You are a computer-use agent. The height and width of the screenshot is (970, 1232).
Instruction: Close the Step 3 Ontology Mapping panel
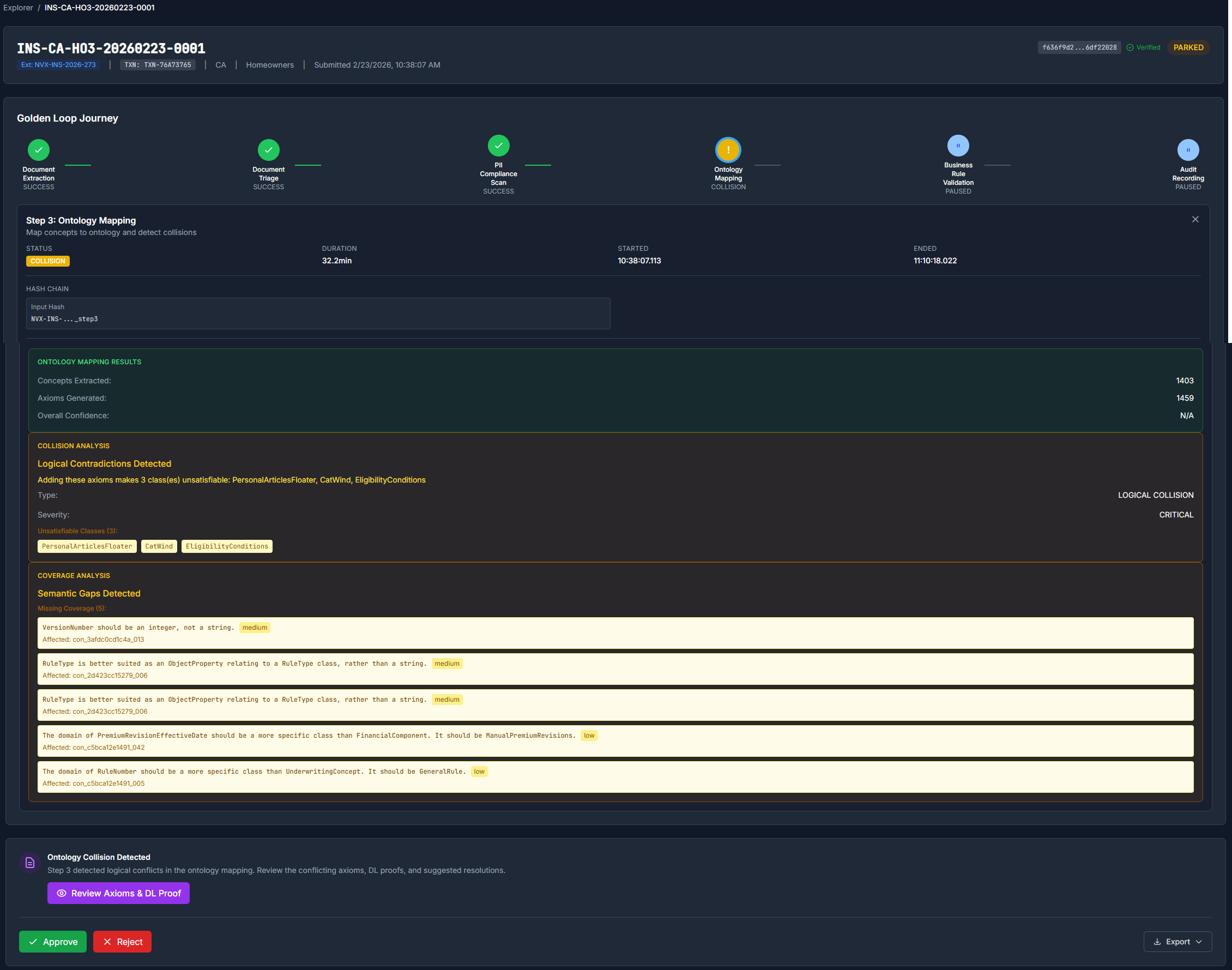coord(1195,219)
